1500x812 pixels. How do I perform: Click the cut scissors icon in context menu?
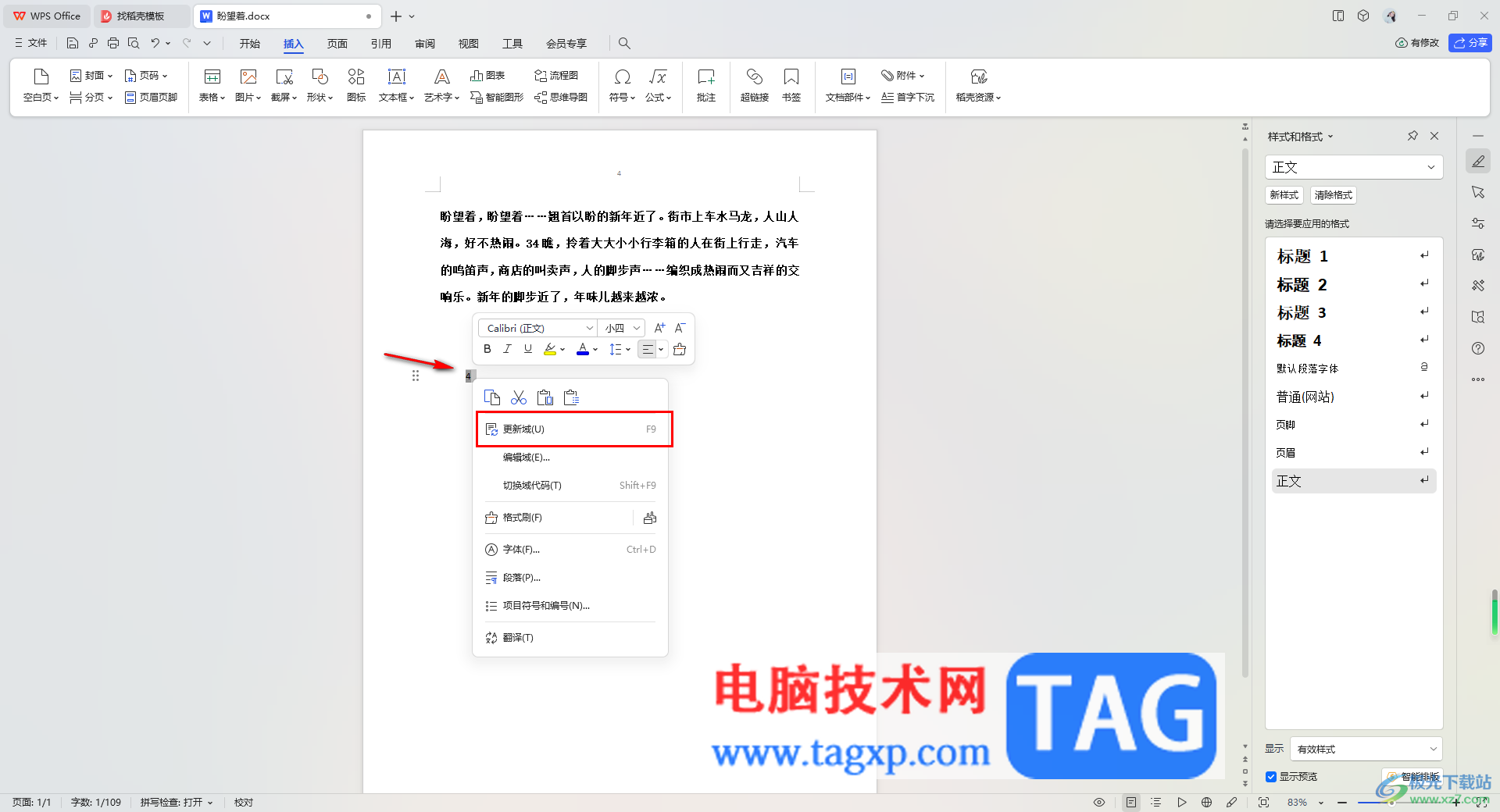tap(519, 397)
